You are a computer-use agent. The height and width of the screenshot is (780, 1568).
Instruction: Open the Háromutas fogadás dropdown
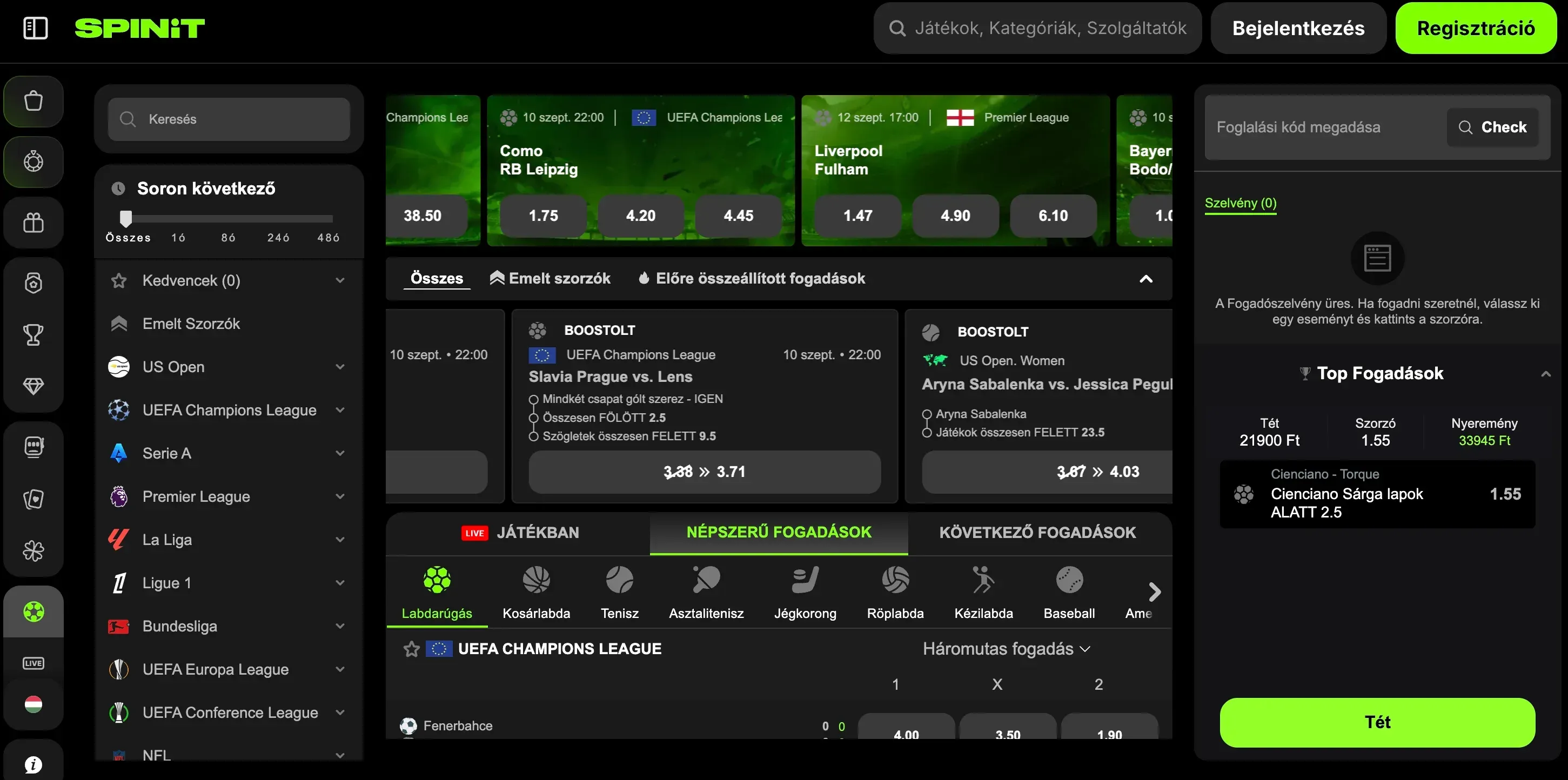click(1007, 649)
